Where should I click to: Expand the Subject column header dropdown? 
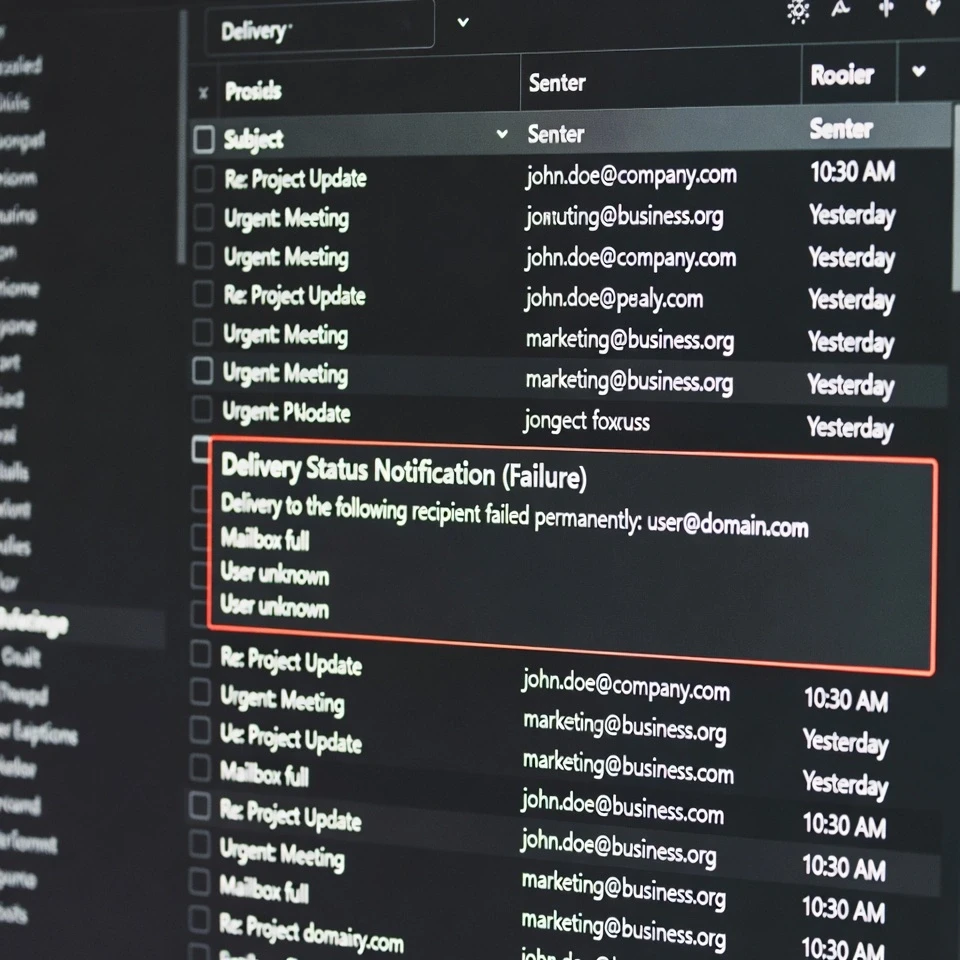click(500, 133)
